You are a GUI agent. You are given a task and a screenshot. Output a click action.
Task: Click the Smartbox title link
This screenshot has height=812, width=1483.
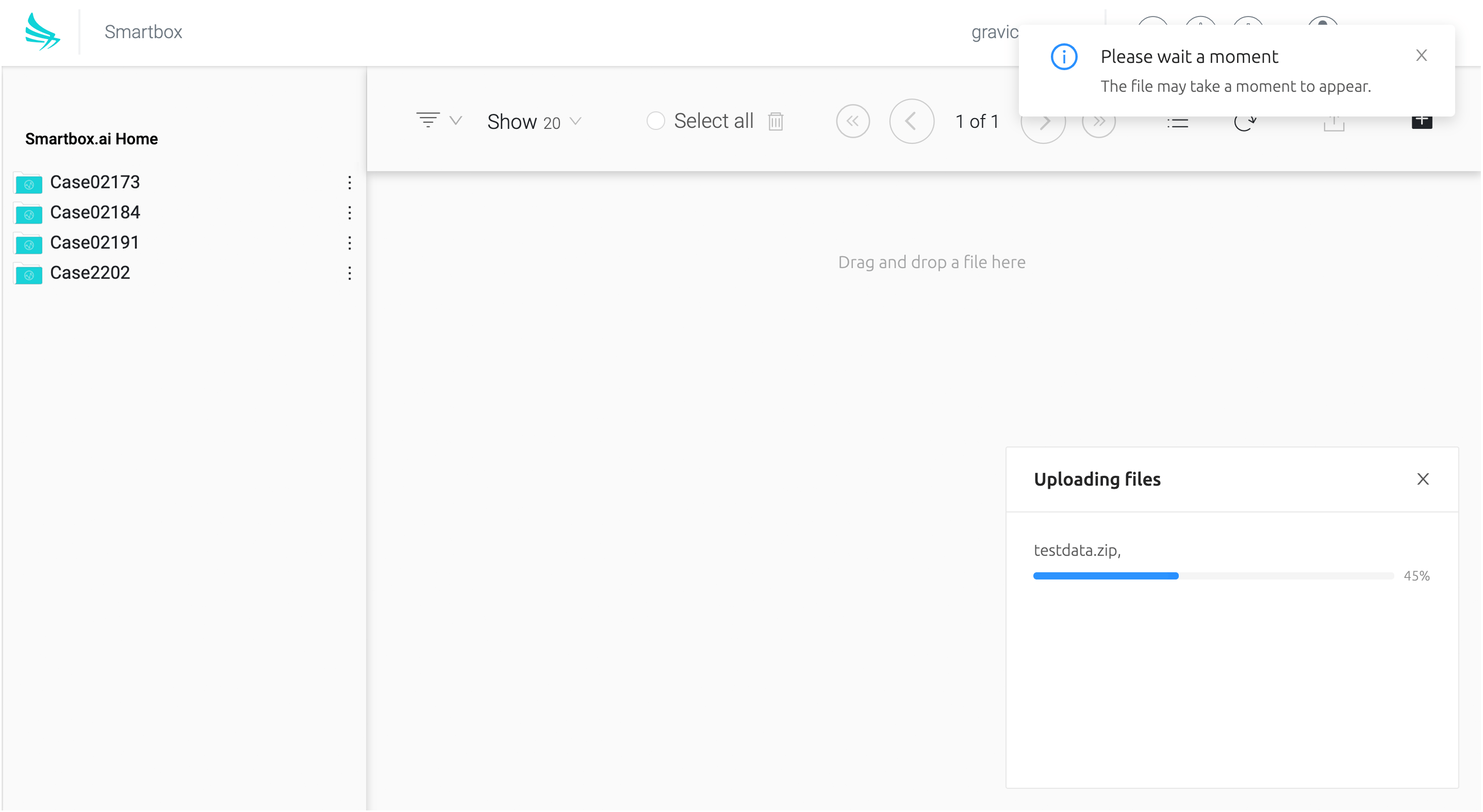[143, 31]
